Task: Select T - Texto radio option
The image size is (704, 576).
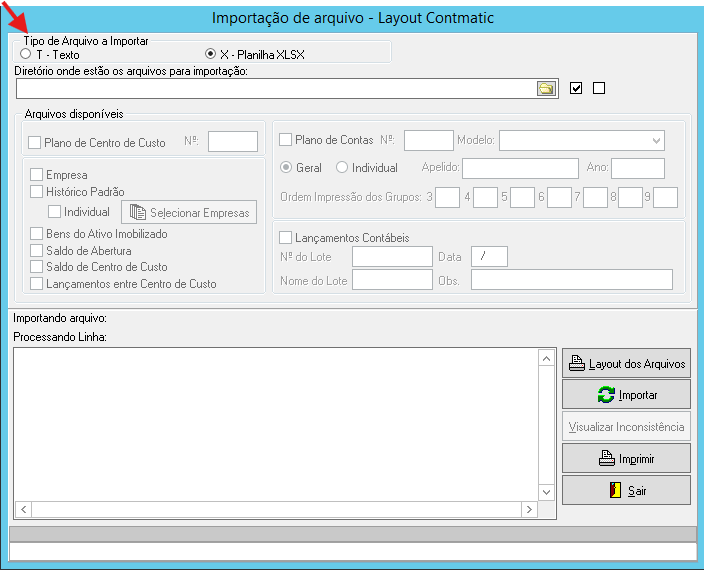Action: [26, 54]
